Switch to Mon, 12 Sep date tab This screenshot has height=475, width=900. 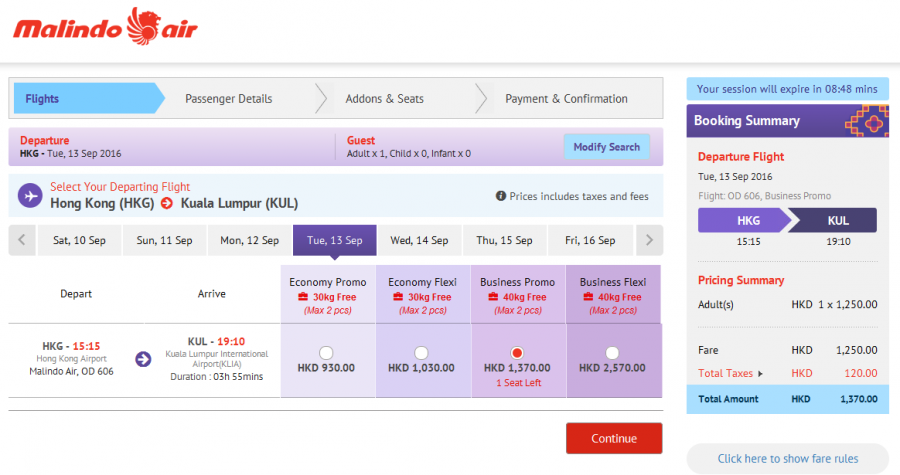click(249, 240)
